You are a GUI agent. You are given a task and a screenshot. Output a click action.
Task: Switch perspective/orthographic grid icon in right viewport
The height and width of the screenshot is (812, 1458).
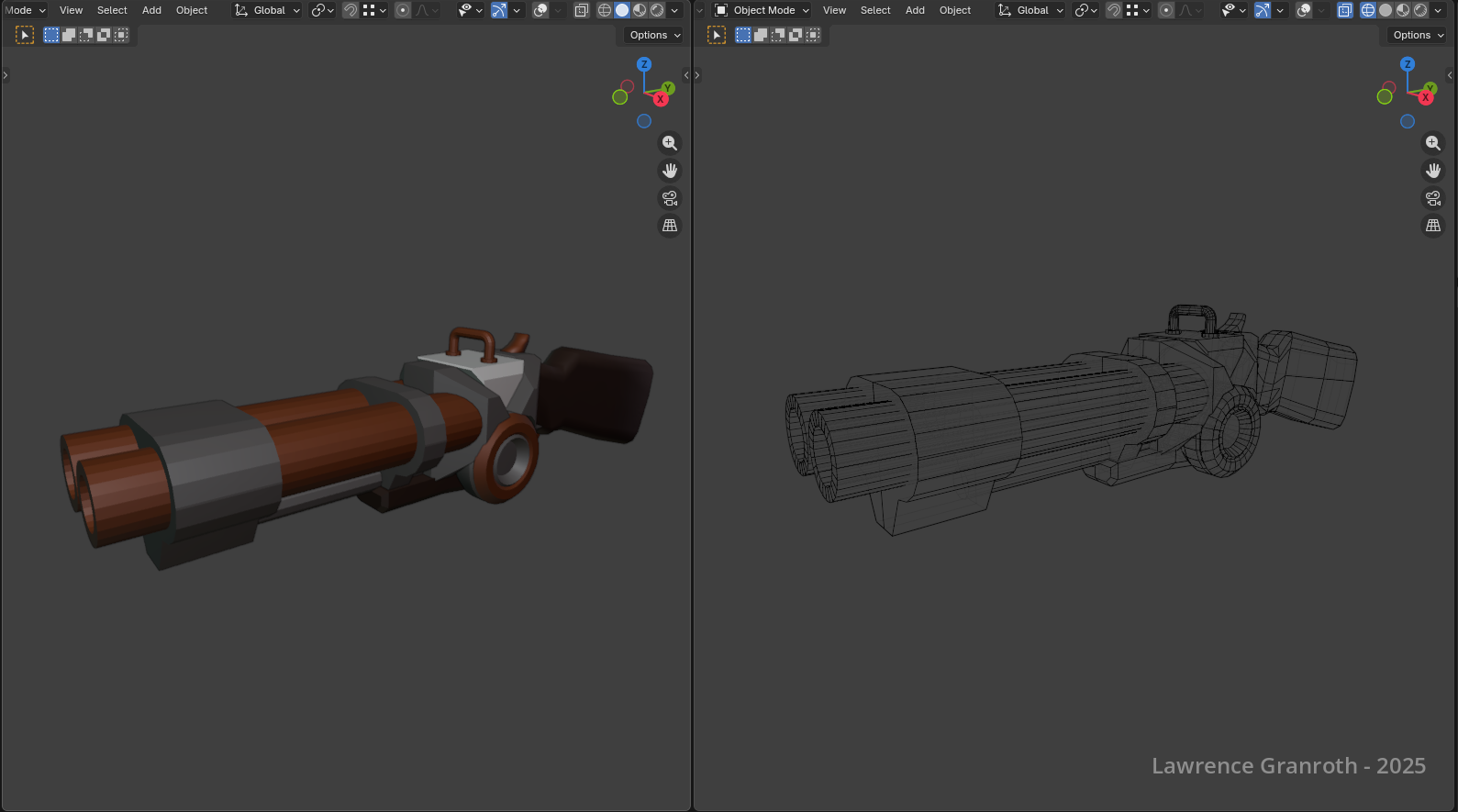point(1432,226)
